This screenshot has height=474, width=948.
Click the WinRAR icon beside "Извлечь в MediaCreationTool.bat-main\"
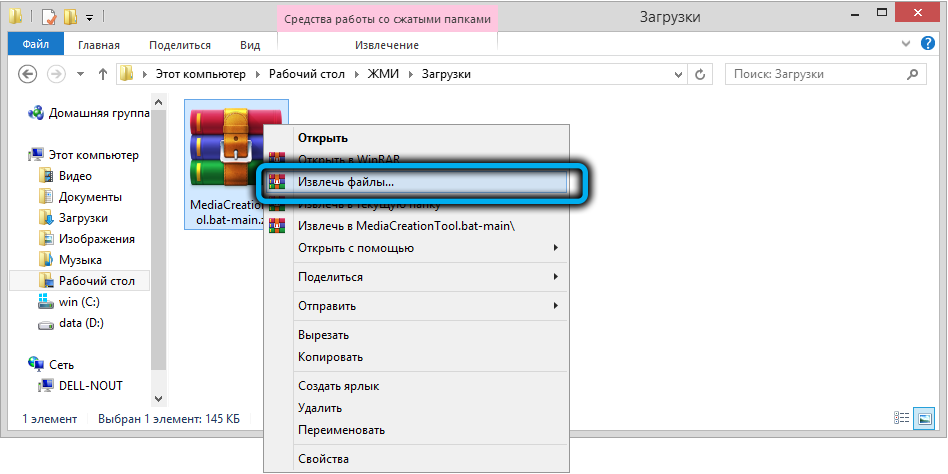click(278, 226)
